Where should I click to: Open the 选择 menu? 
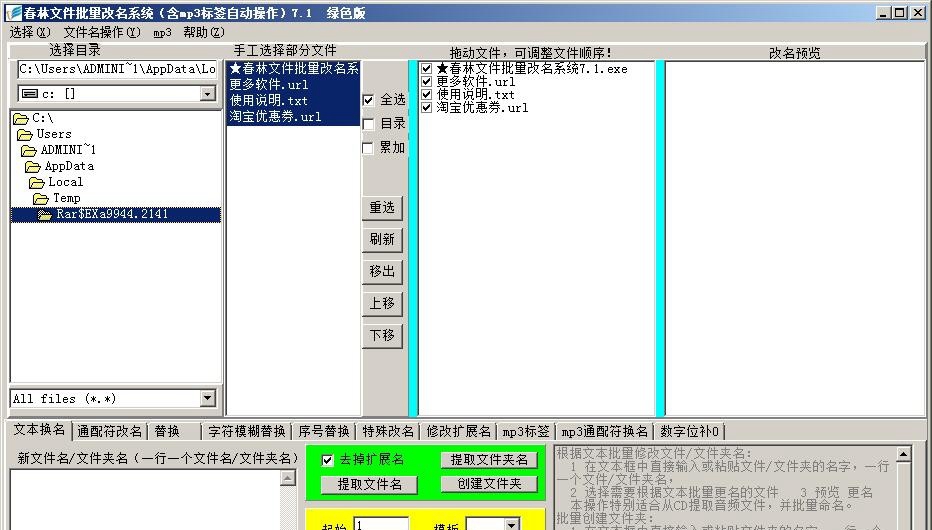pyautogui.click(x=30, y=32)
